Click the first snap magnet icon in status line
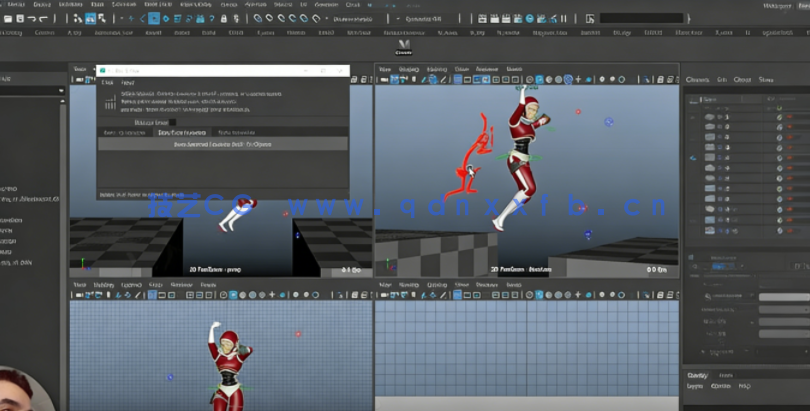 (256, 18)
